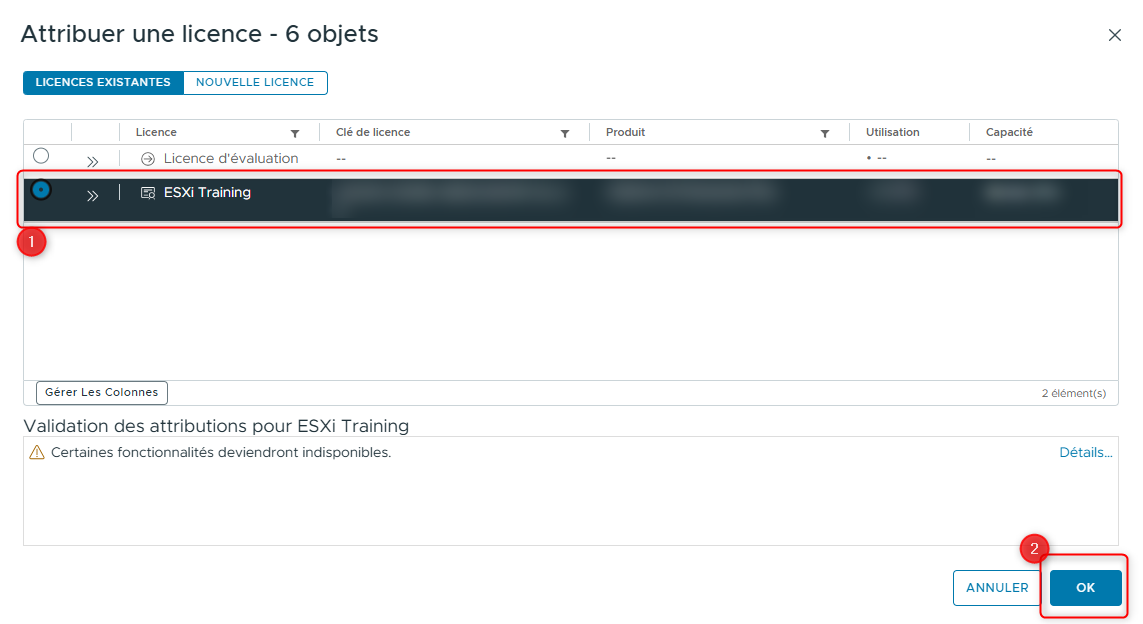Click the warning triangle icon
The width and height of the screenshot is (1143, 624).
pos(37,453)
